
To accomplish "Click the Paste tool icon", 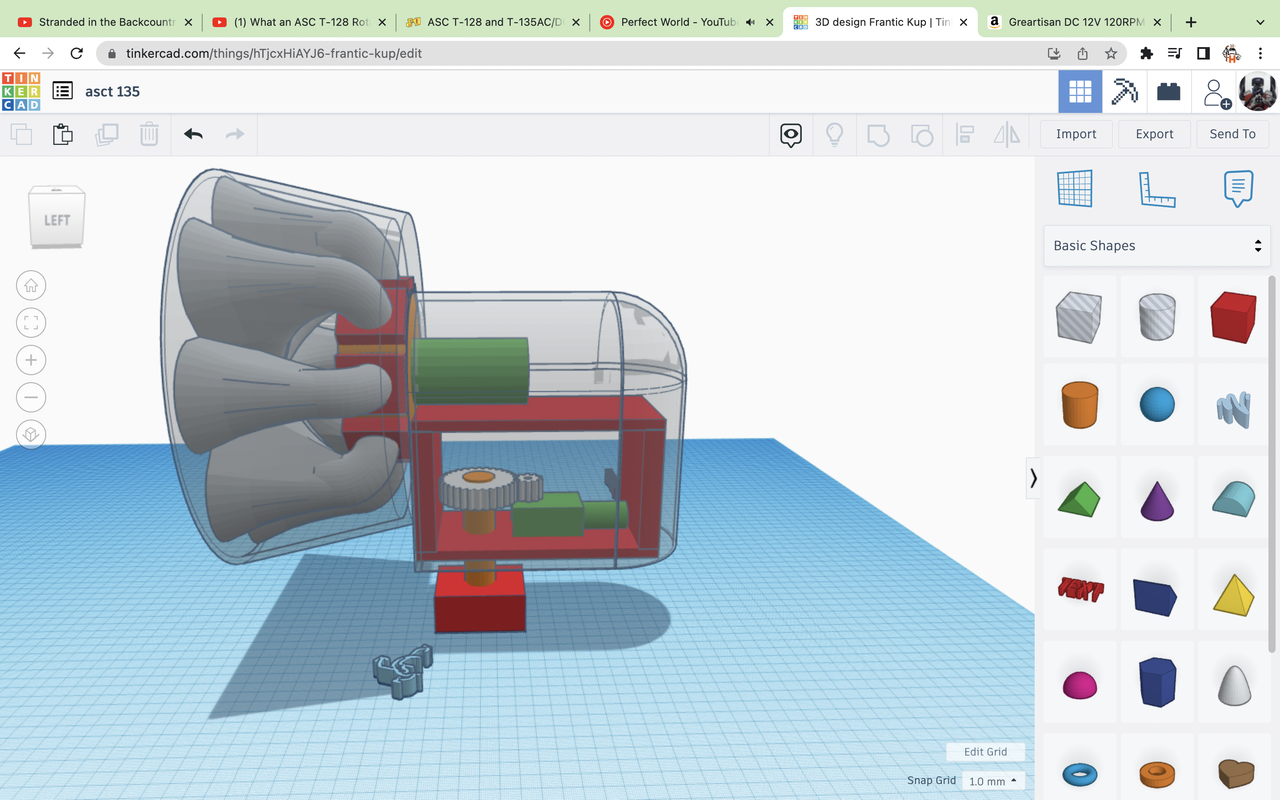I will (x=63, y=134).
